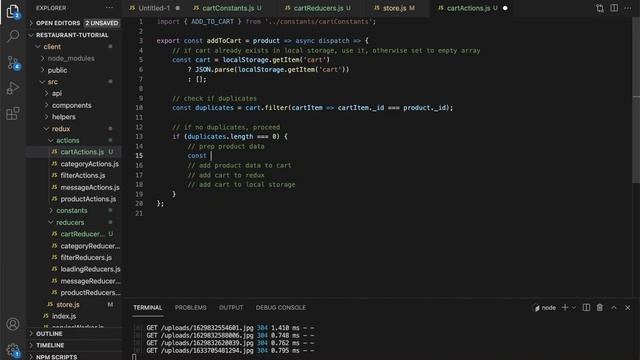
Task: Open the Explorer view in activity bar
Action: pyautogui.click(x=13, y=11)
